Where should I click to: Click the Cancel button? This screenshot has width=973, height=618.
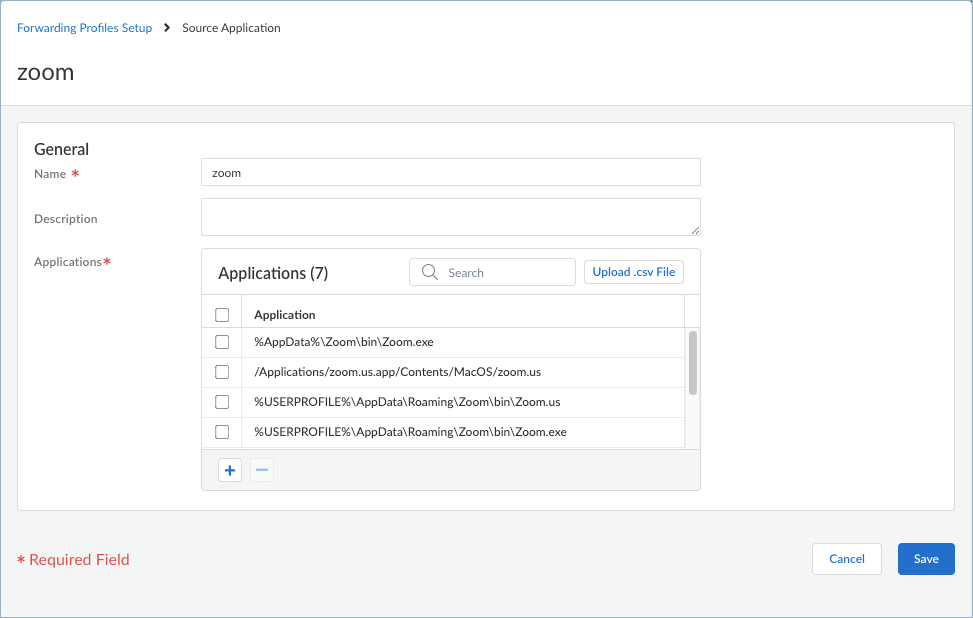846,559
